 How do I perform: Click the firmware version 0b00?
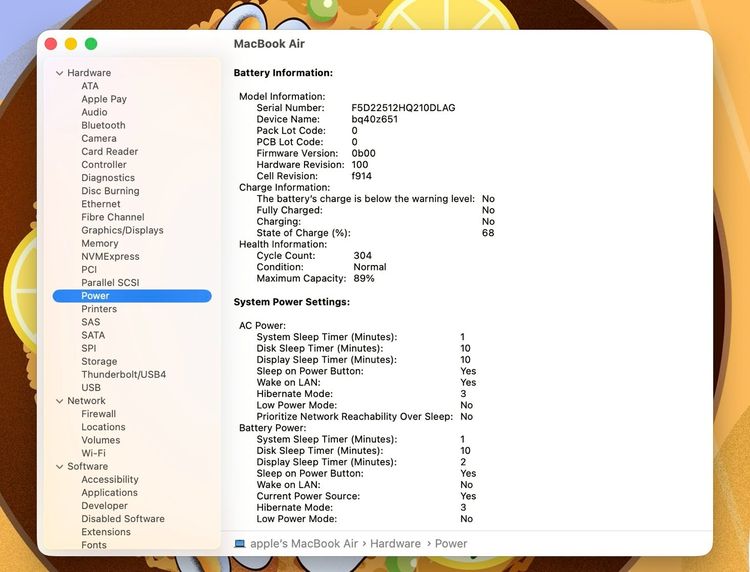[x=364, y=154]
